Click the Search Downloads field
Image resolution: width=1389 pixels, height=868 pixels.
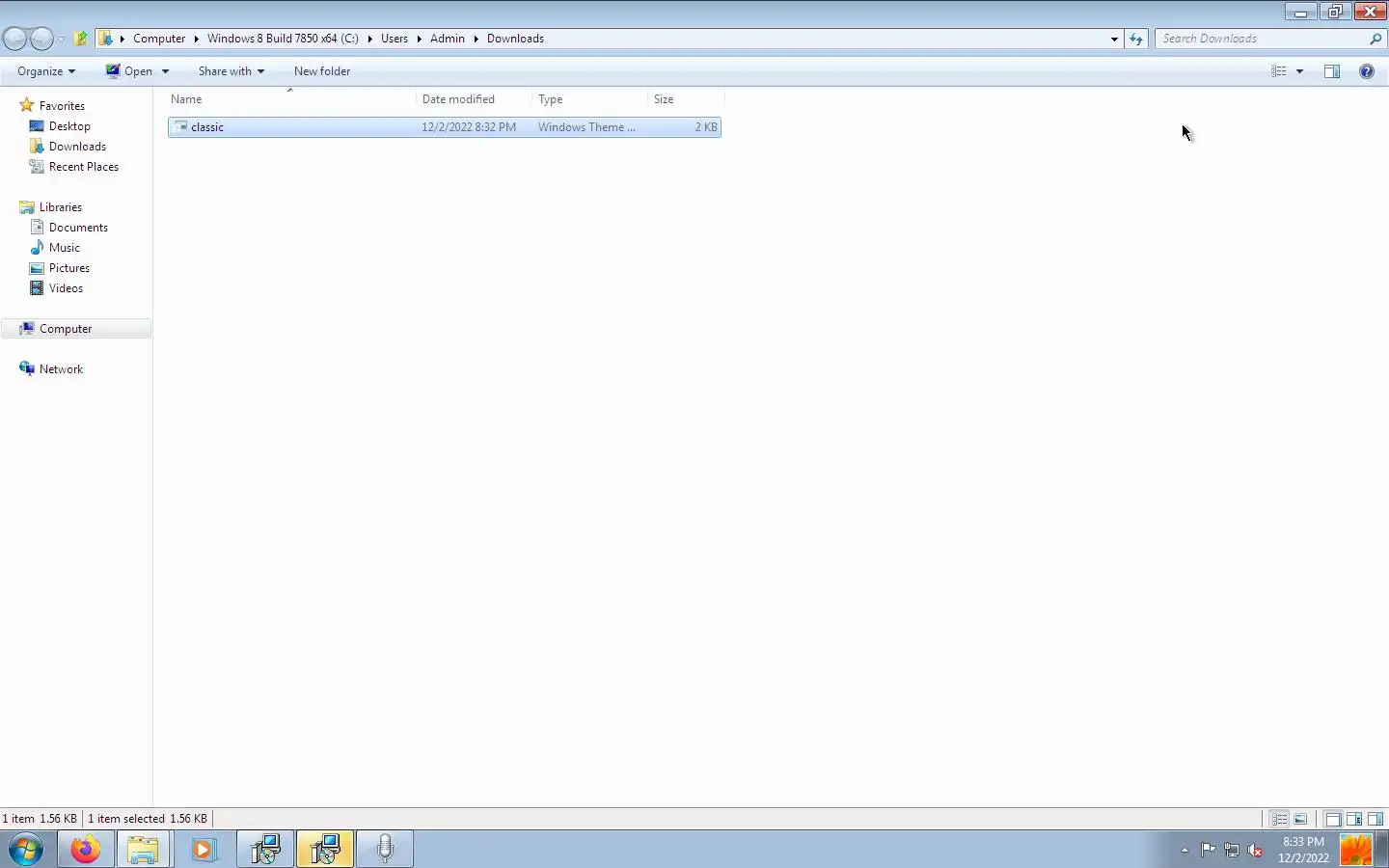1262,39
